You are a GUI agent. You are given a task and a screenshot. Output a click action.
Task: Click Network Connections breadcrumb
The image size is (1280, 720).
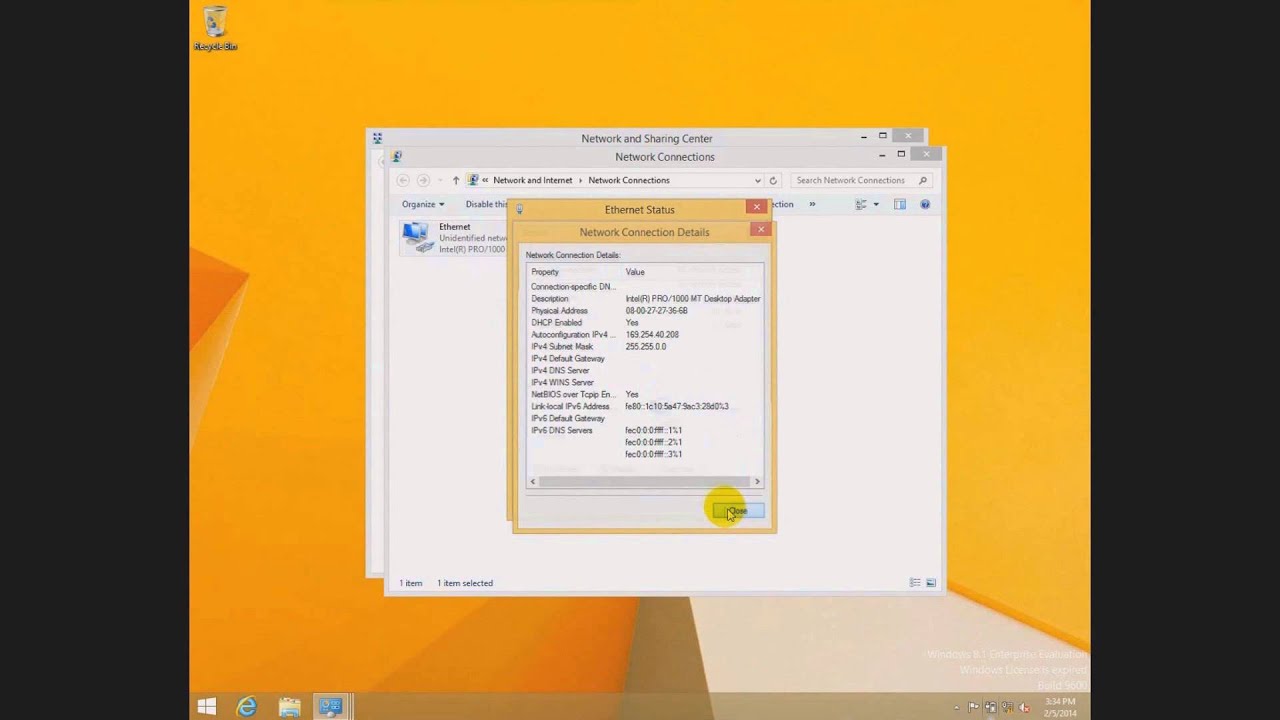point(629,180)
